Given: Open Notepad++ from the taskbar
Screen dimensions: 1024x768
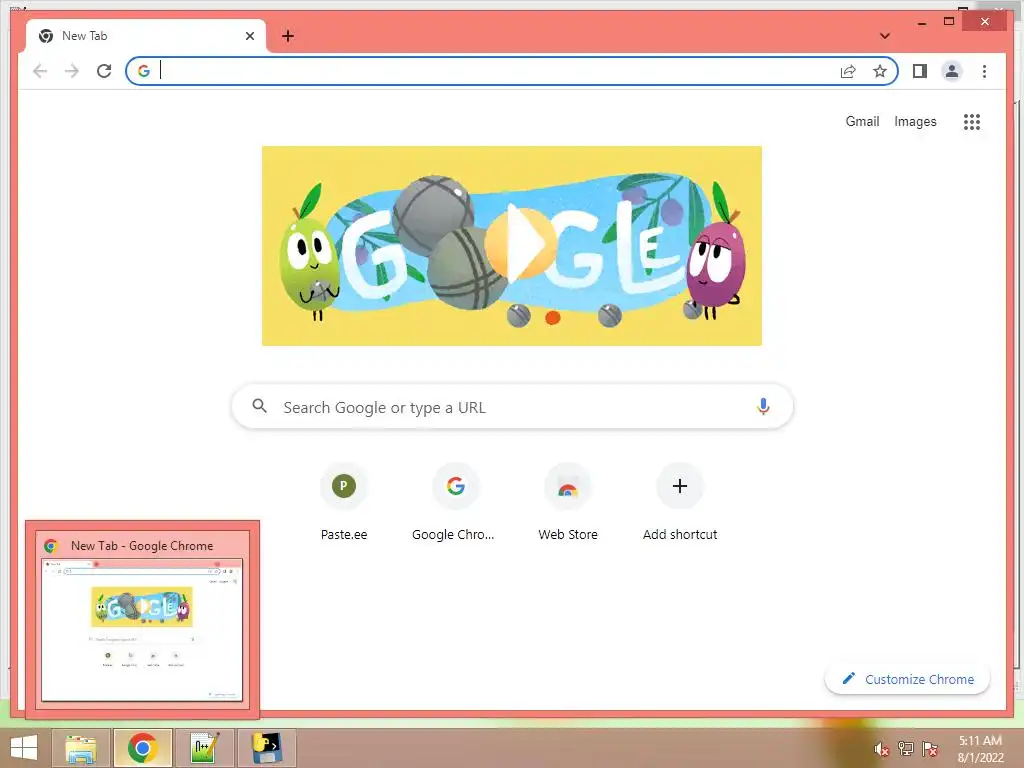Looking at the screenshot, I should [205, 748].
